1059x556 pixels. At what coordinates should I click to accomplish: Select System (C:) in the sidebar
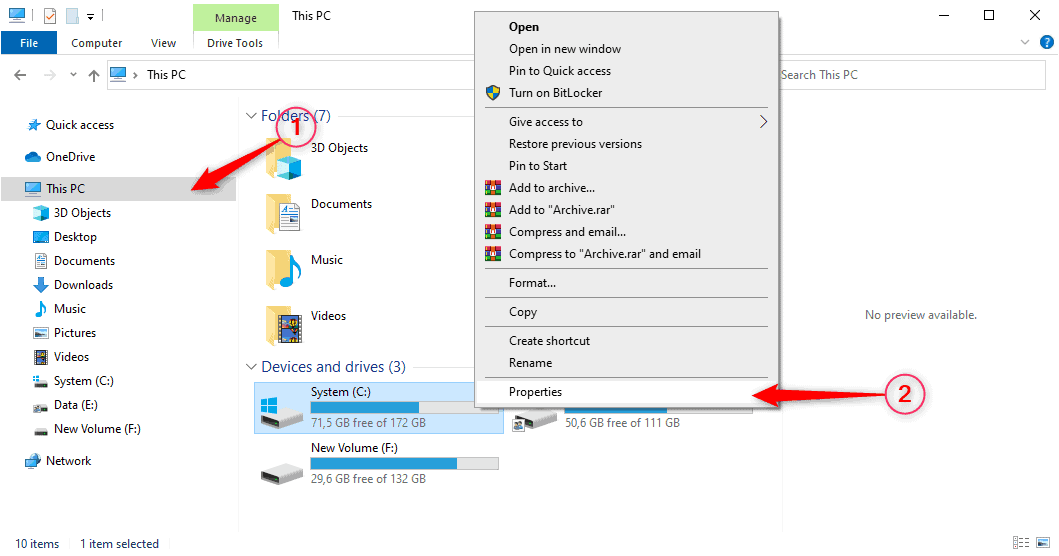84,381
